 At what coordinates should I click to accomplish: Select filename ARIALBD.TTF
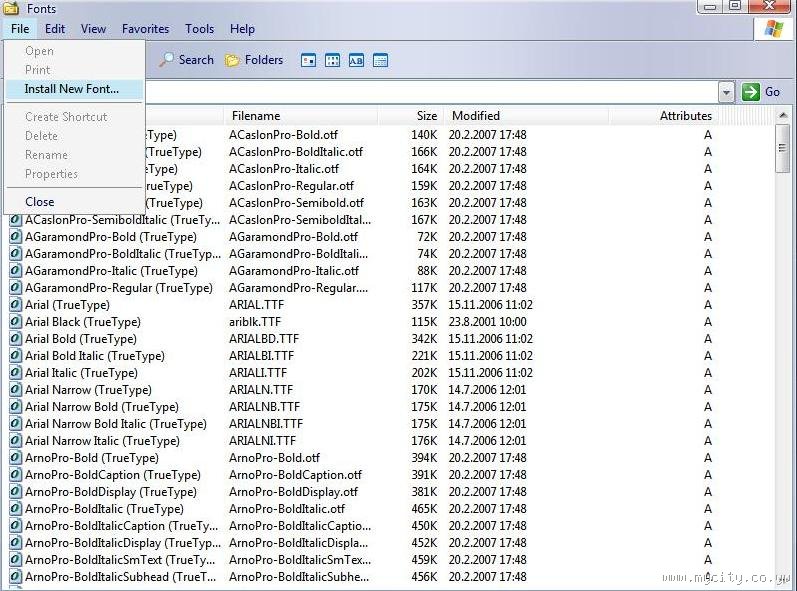point(264,339)
